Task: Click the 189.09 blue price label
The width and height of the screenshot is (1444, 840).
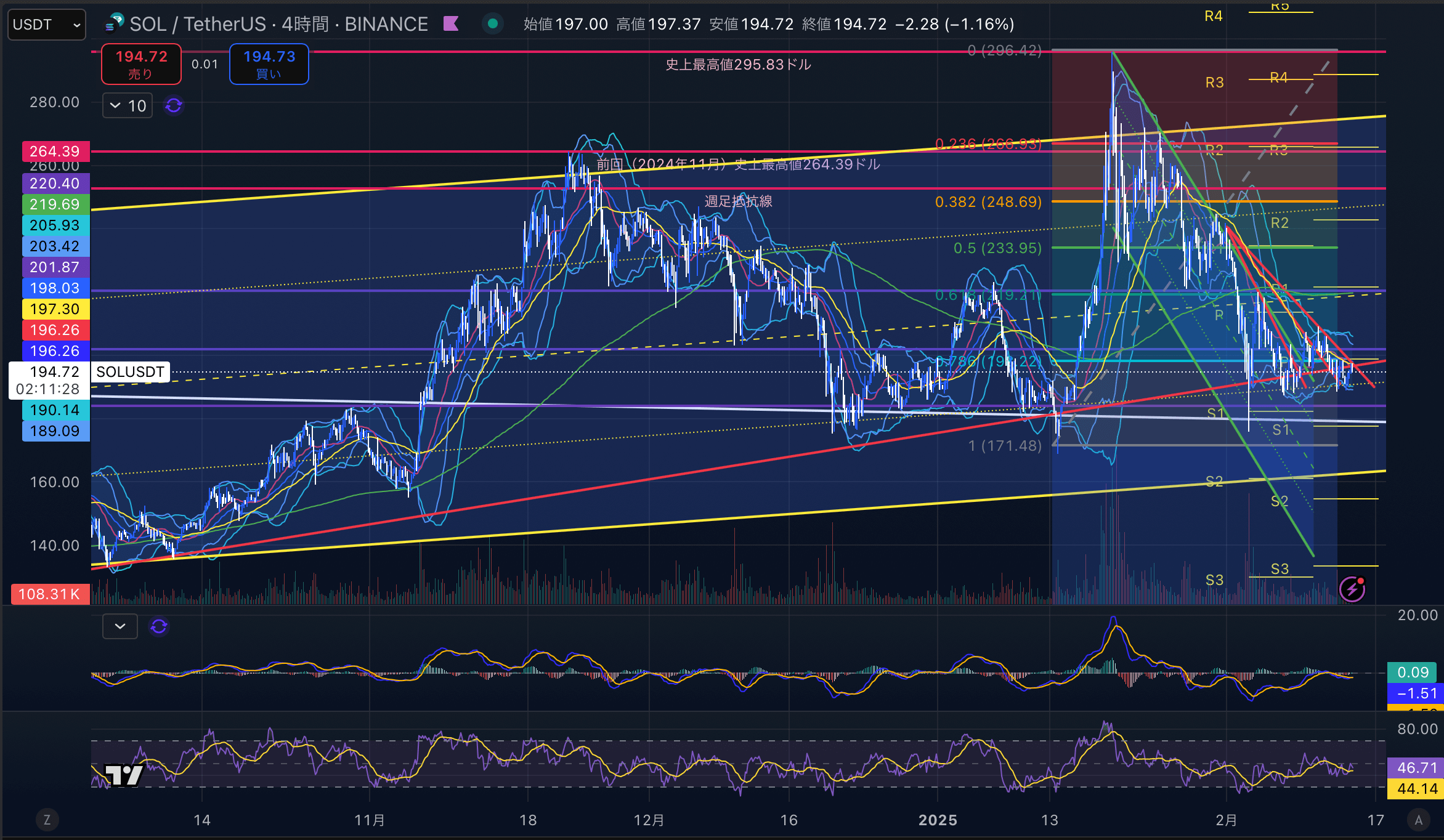Action: [55, 431]
